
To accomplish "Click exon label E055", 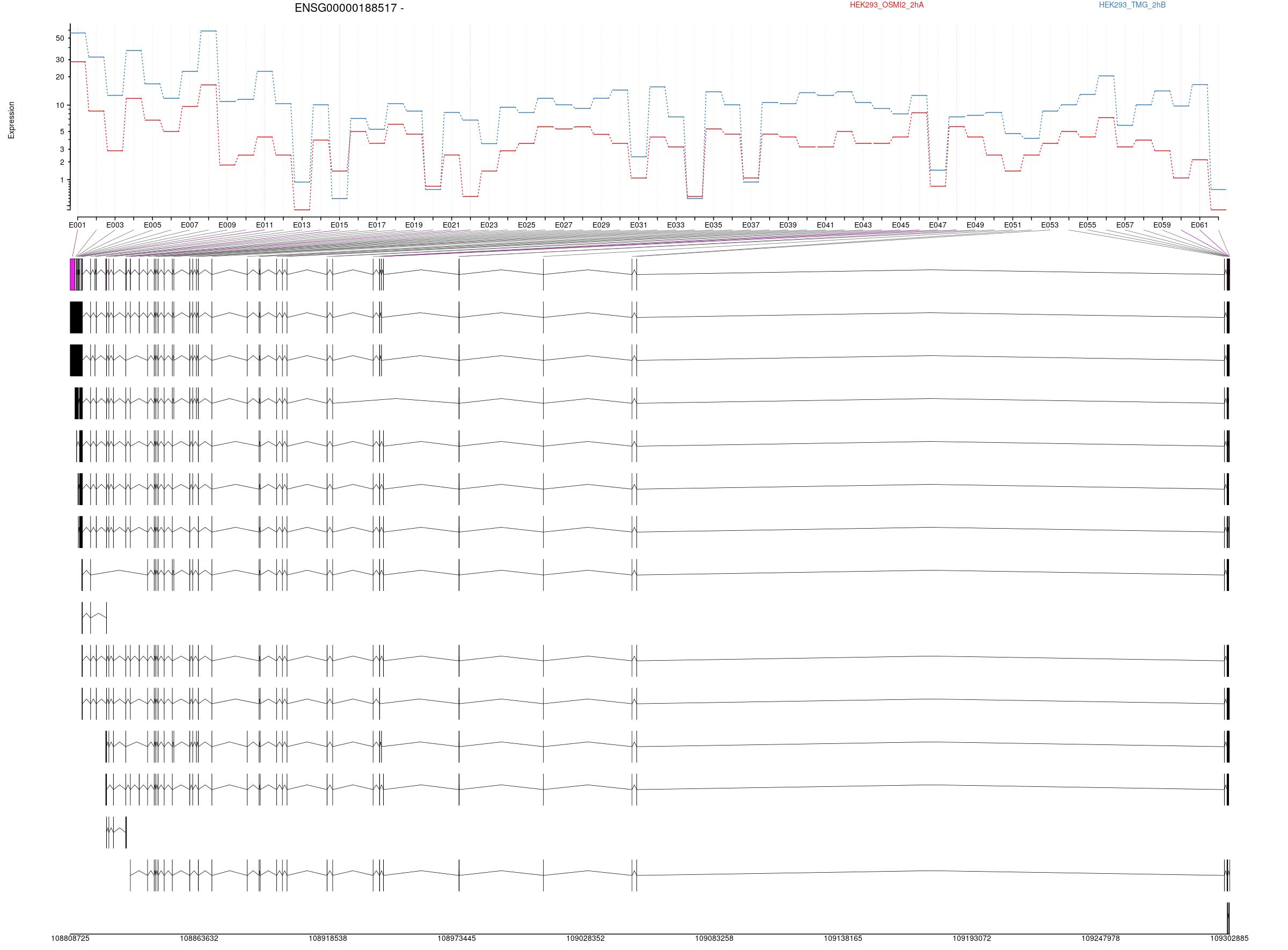I will click(x=1087, y=225).
